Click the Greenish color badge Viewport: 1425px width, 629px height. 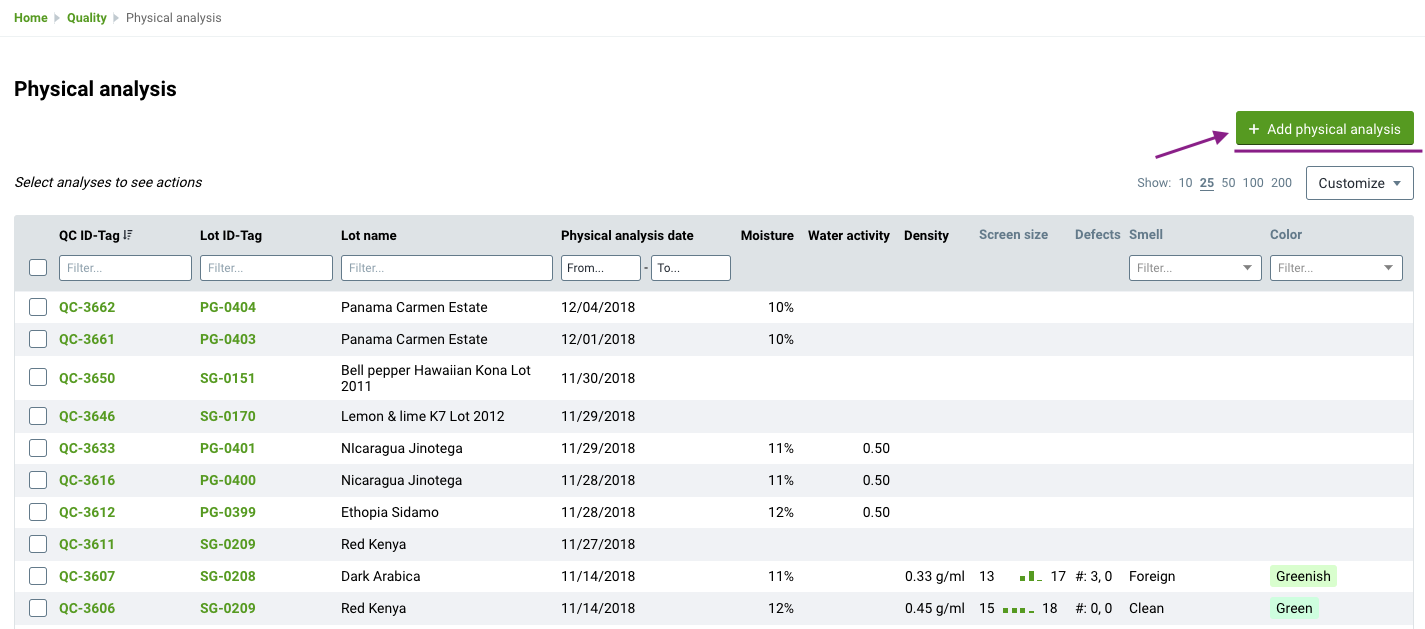point(1303,576)
